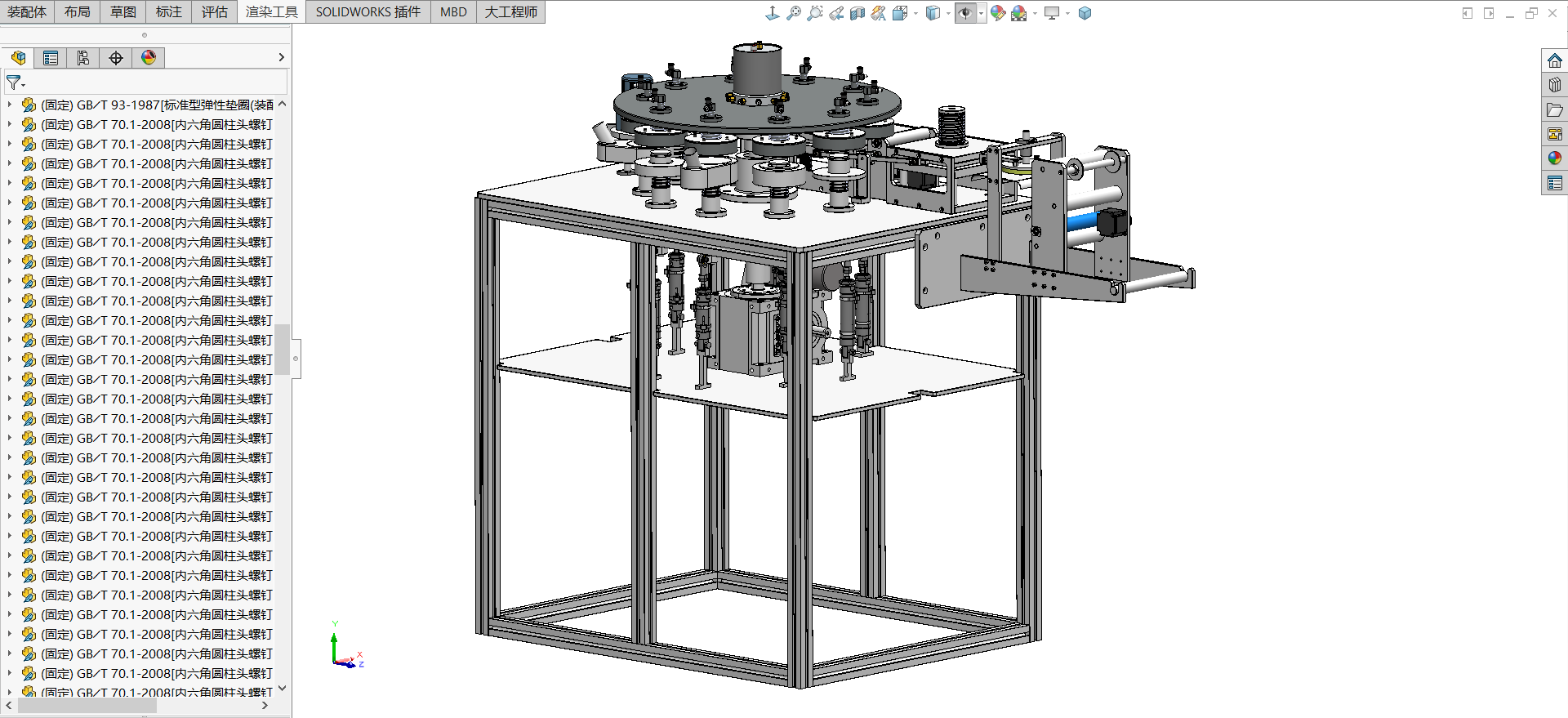Viewport: 1568px width, 718px height.
Task: Open the Edit Appearance tool
Action: tap(998, 13)
